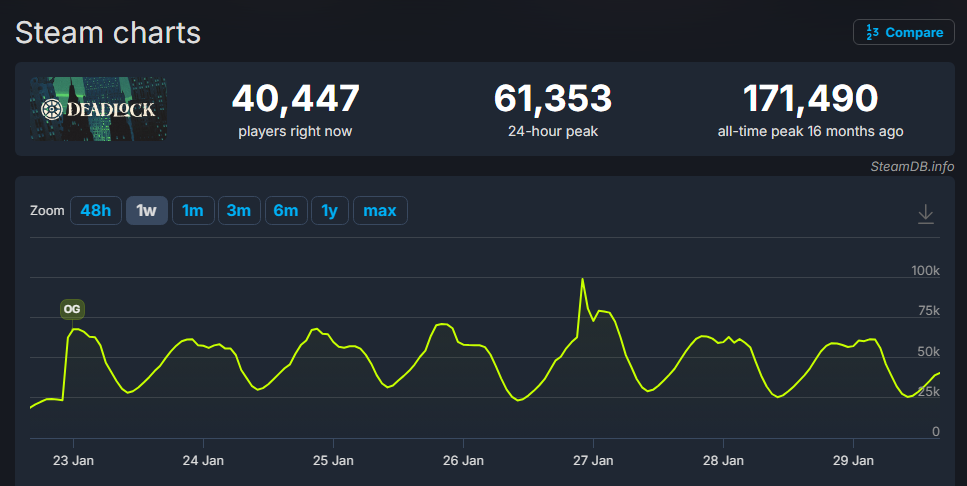Click the 75k y-axis label
Image resolution: width=967 pixels, height=486 pixels.
coord(929,310)
